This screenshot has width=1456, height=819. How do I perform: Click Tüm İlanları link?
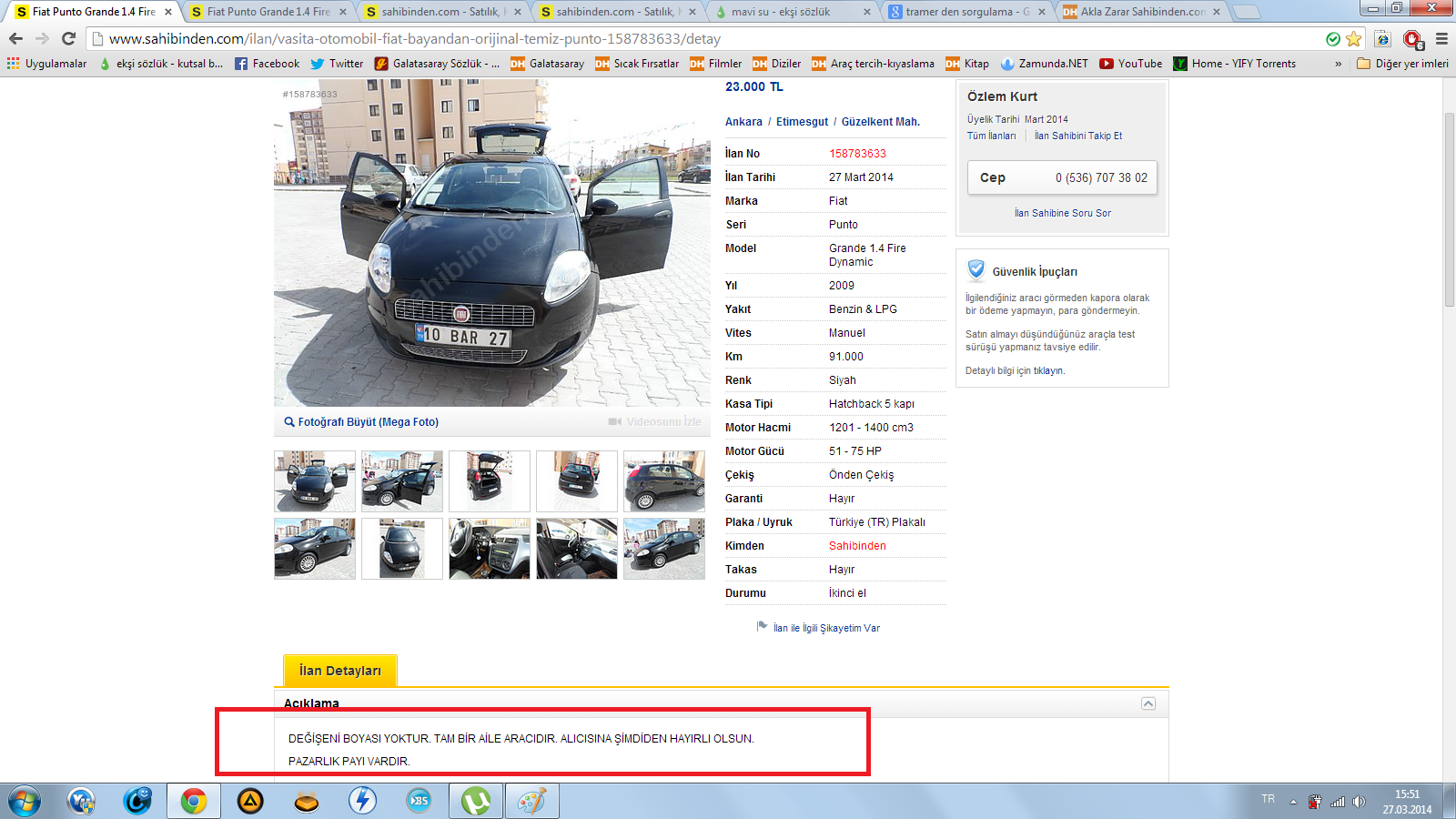point(991,136)
